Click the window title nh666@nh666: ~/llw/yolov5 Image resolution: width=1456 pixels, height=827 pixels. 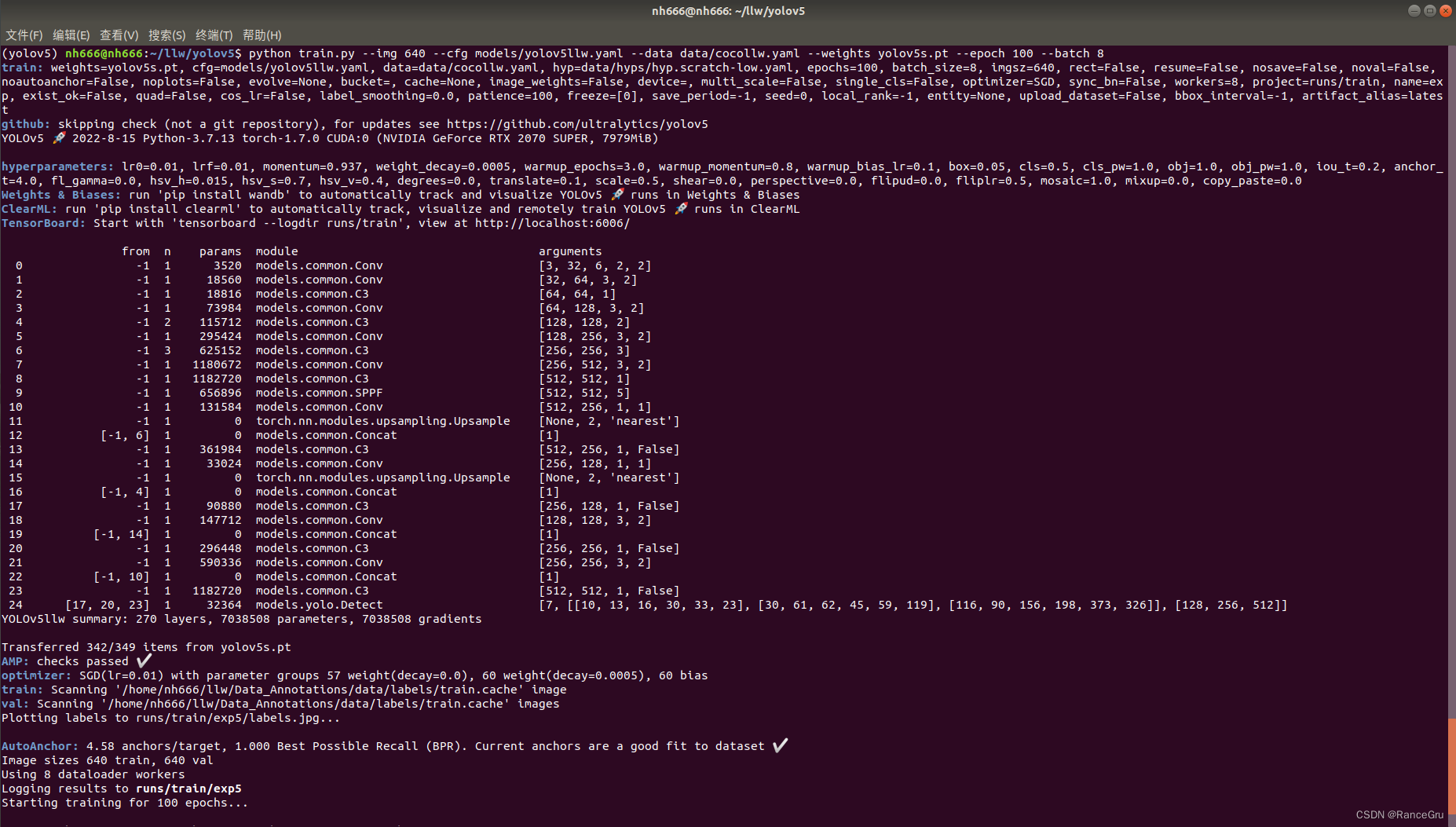(728, 11)
